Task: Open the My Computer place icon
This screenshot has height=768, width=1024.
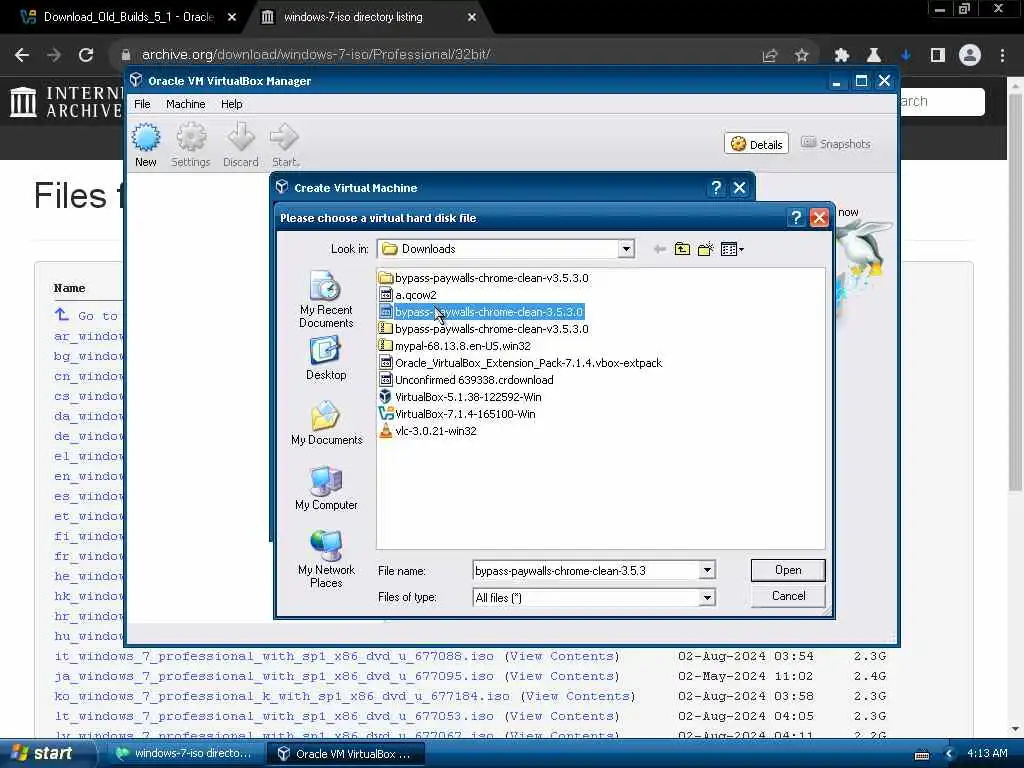Action: pyautogui.click(x=326, y=488)
